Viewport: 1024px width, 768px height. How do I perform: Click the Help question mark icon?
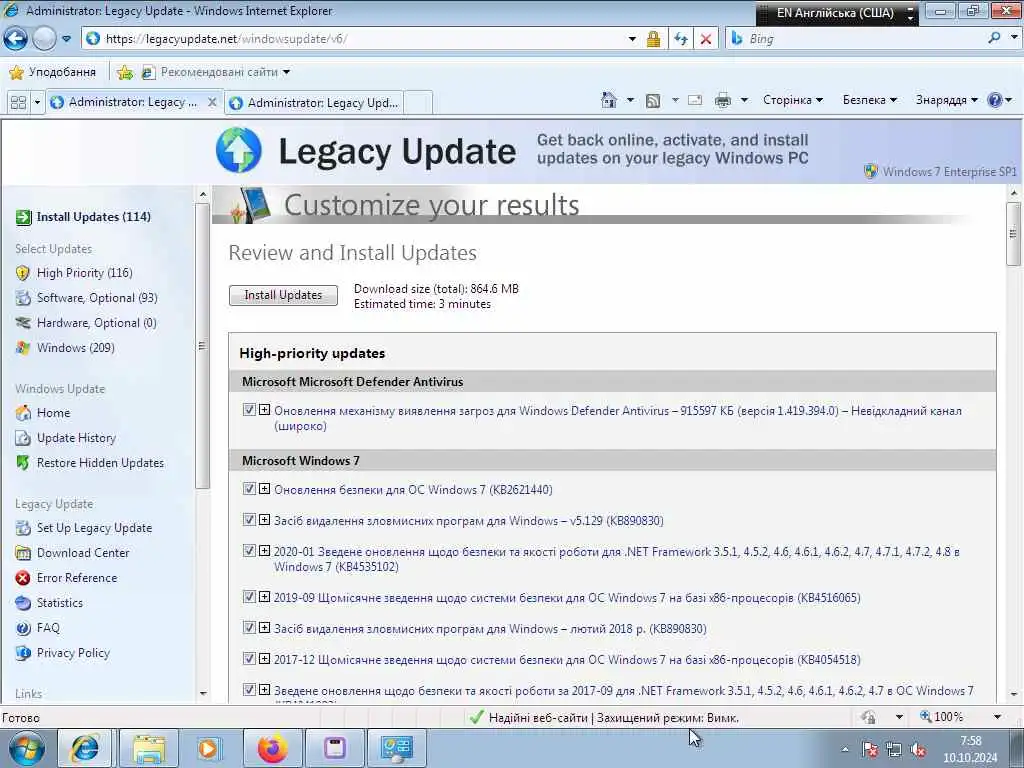(995, 100)
